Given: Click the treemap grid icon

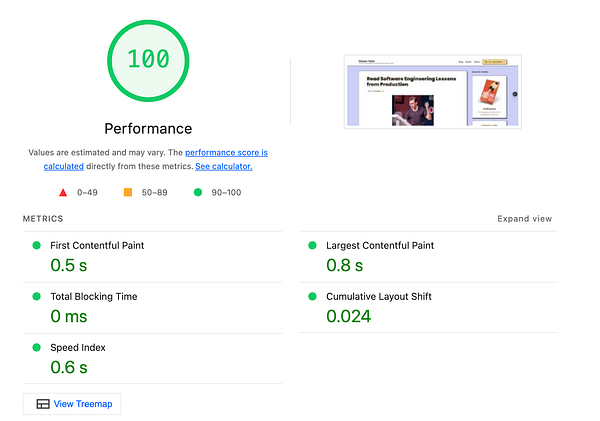Looking at the screenshot, I should coord(43,404).
